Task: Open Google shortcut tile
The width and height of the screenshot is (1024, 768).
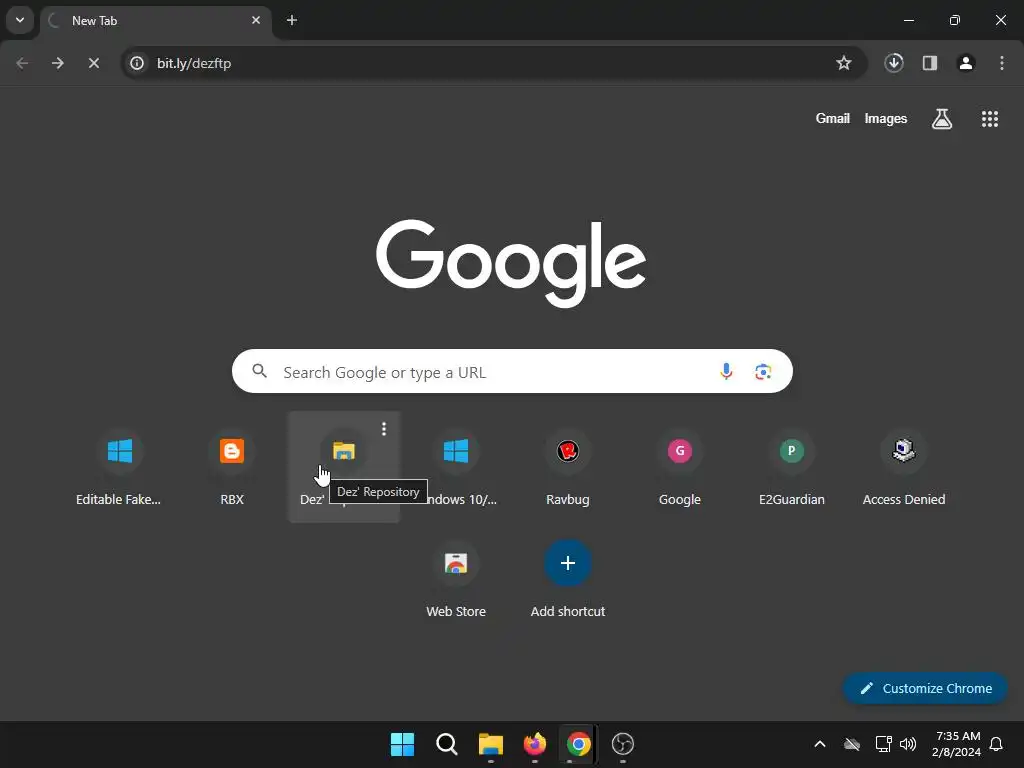Action: (x=680, y=467)
